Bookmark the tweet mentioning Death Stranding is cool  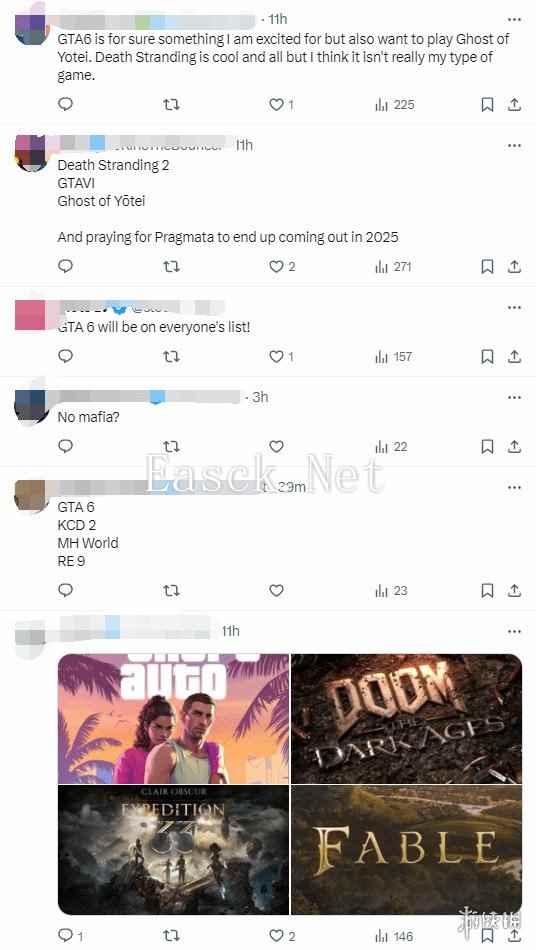(x=487, y=105)
